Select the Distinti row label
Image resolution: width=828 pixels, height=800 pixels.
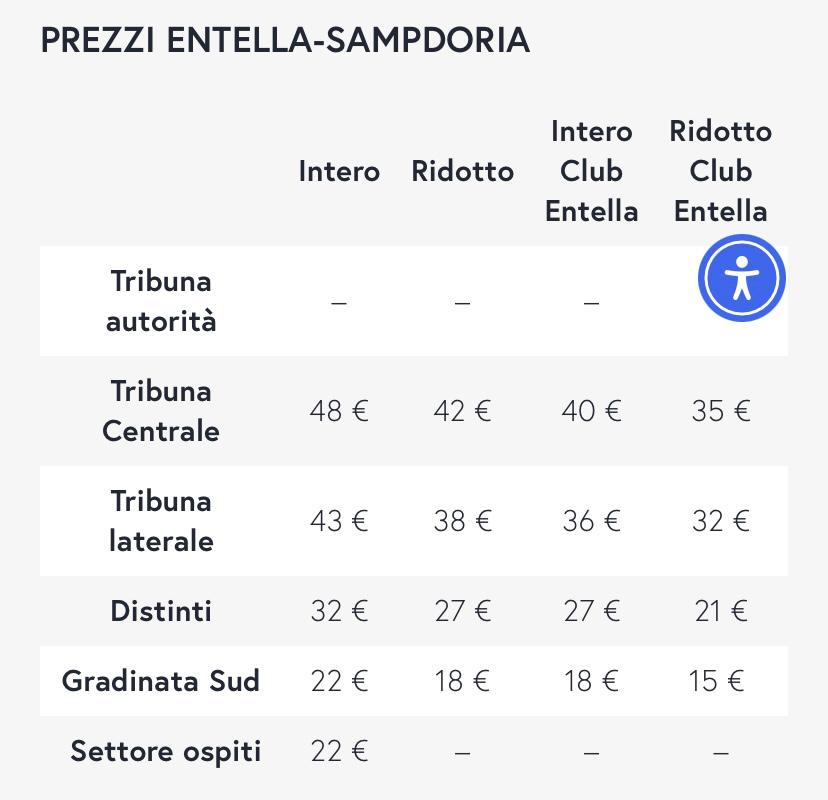[x=161, y=611]
